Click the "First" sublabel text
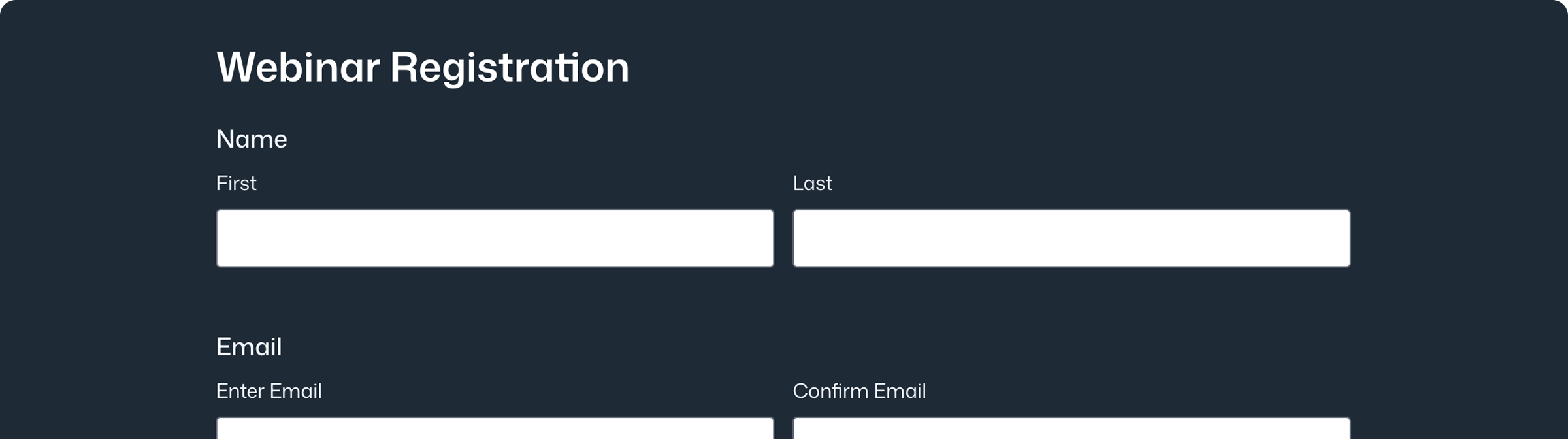The image size is (1568, 439). click(x=236, y=184)
